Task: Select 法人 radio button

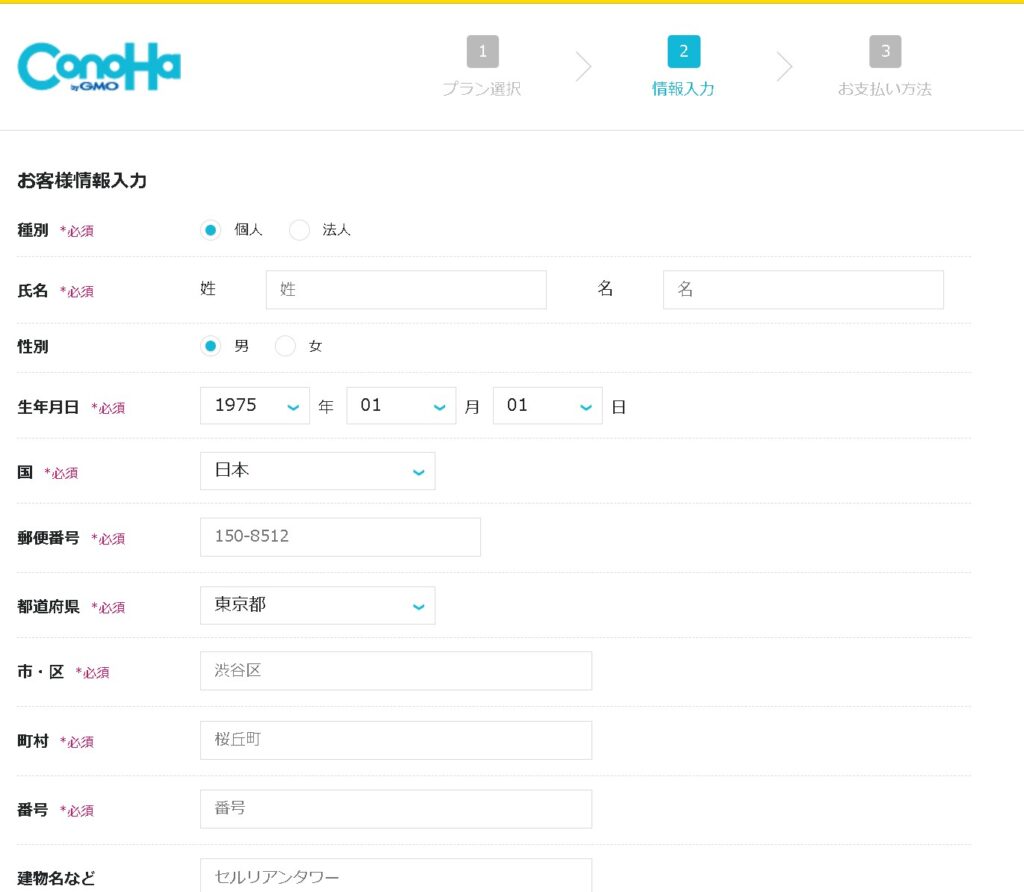Action: pyautogui.click(x=299, y=230)
